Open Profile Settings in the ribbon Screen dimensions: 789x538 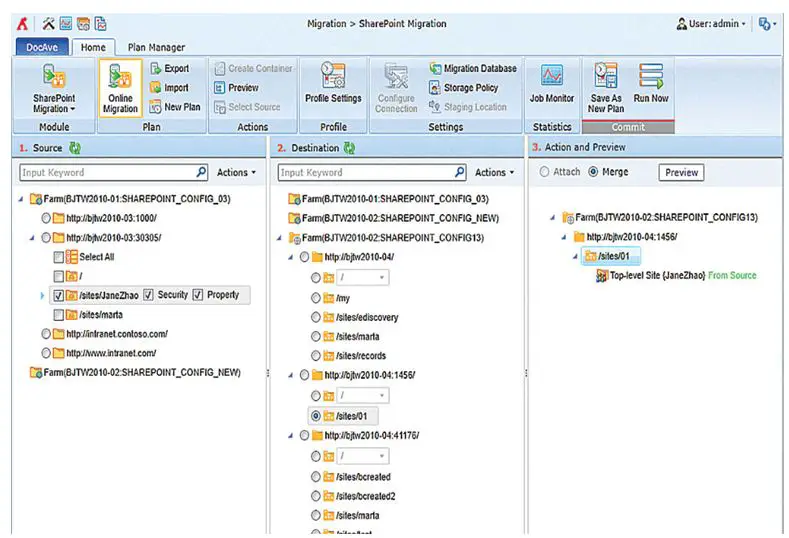pos(333,84)
